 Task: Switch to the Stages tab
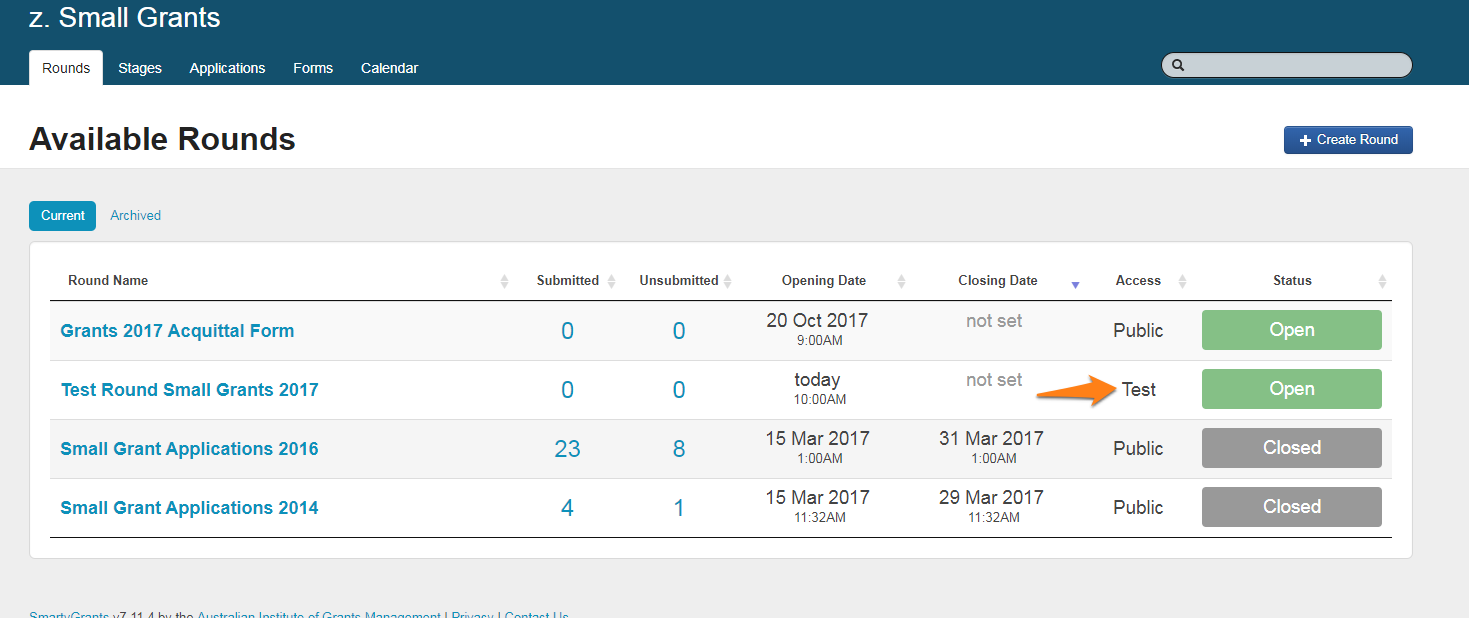click(x=140, y=68)
